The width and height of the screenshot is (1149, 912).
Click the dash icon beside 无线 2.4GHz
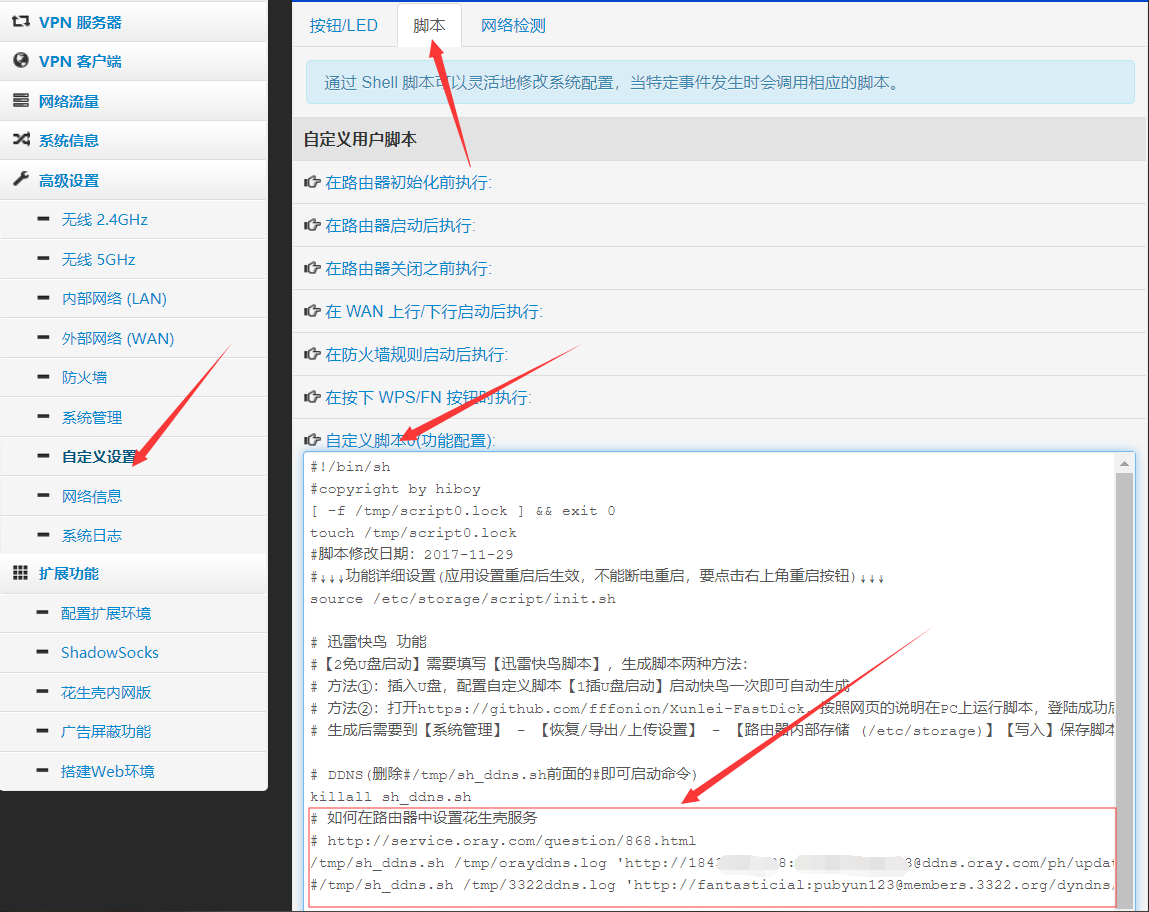43,219
